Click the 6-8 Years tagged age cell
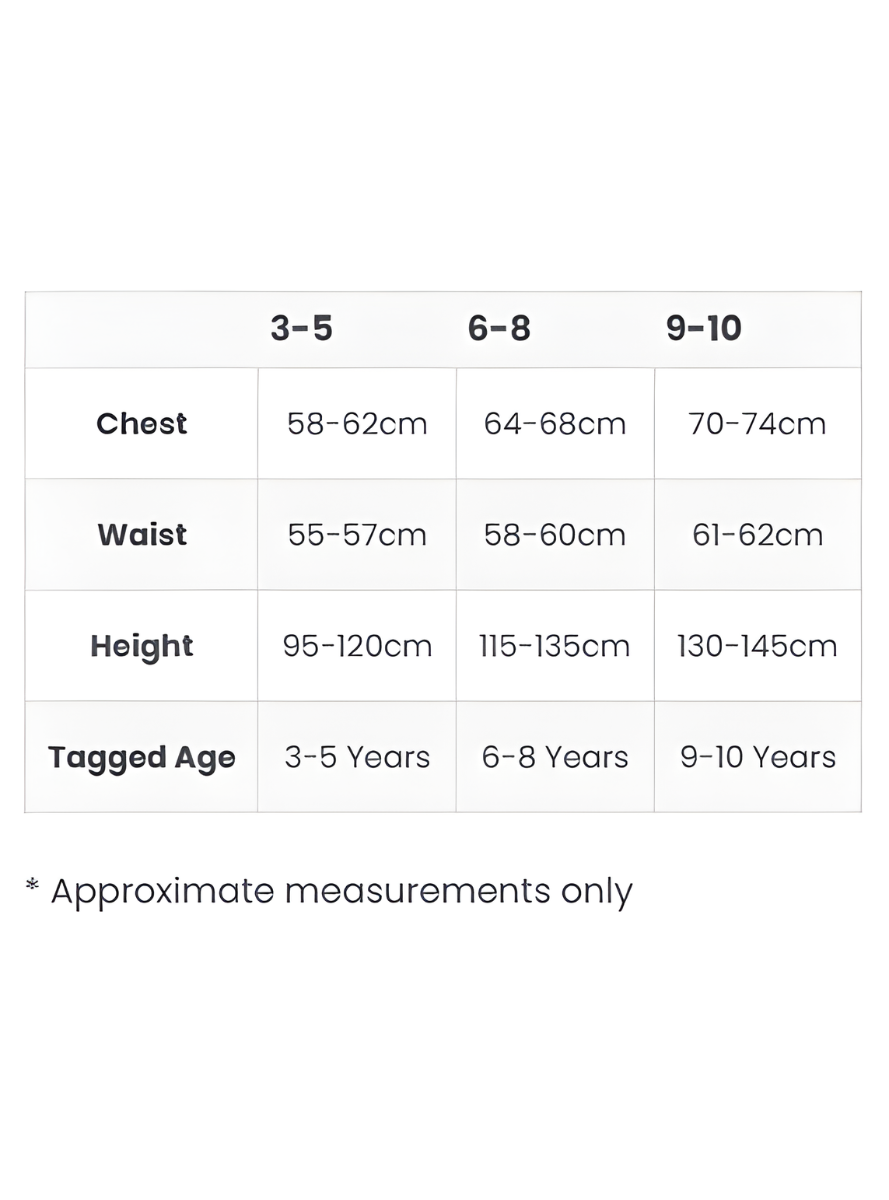Image resolution: width=889 pixels, height=1200 pixels. pyautogui.click(x=555, y=757)
